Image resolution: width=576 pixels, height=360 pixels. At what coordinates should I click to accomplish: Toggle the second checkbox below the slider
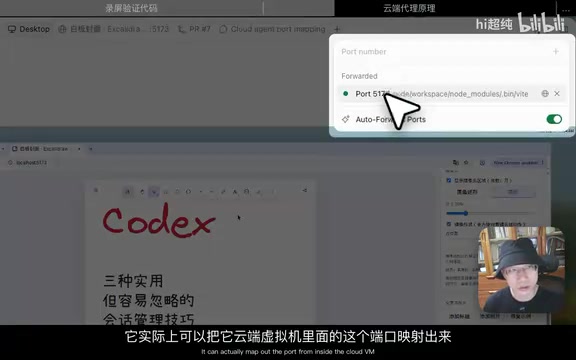click(449, 224)
